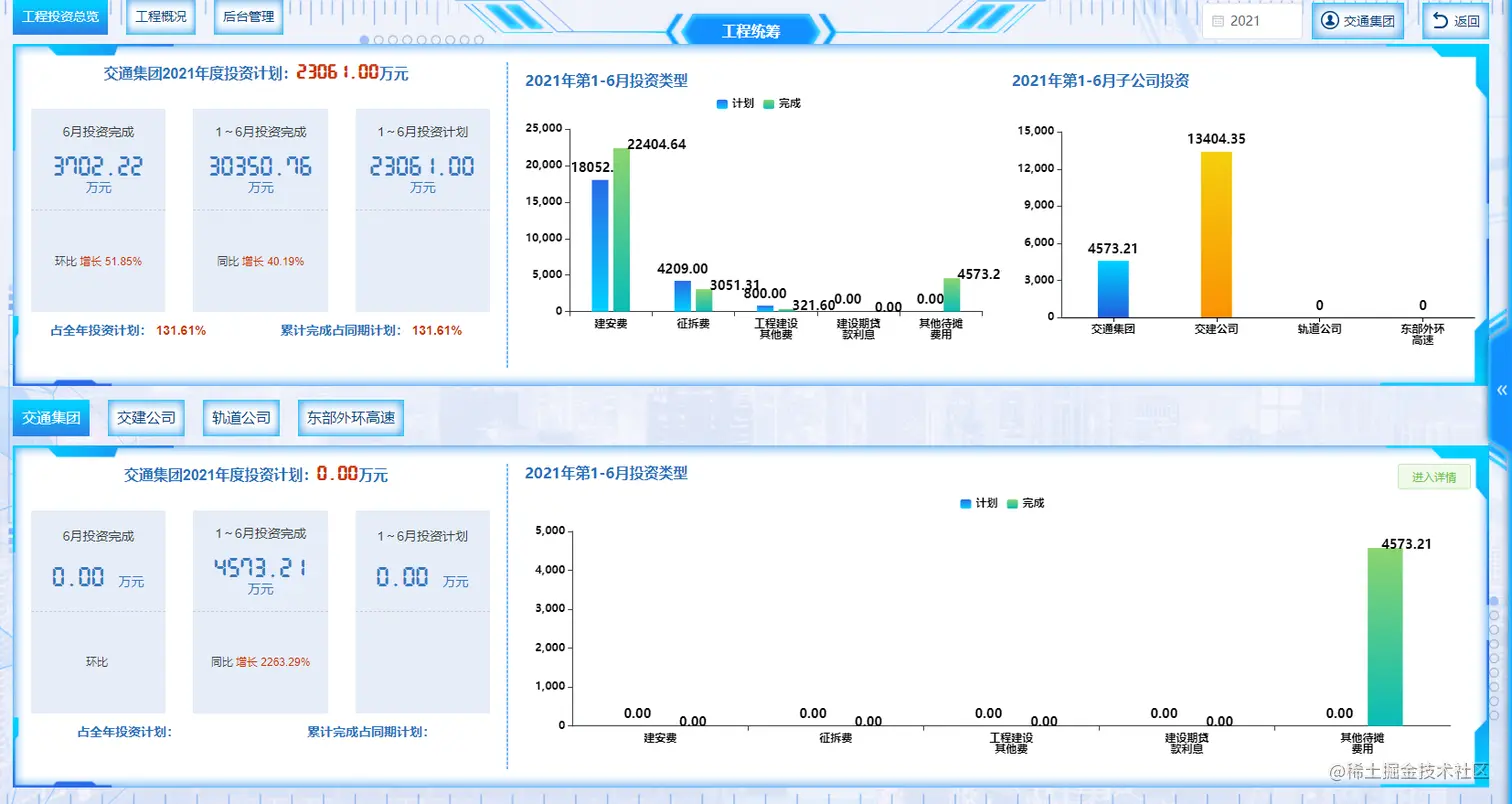Select the first carousel page dot
1512x804 pixels.
(365, 41)
